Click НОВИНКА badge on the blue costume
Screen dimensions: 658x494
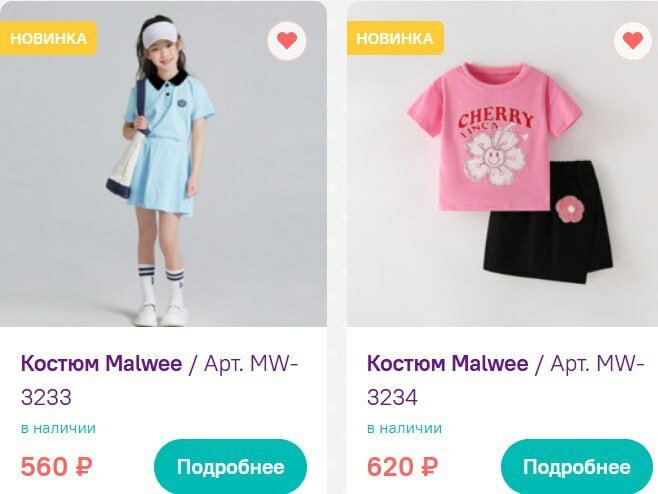coord(49,38)
